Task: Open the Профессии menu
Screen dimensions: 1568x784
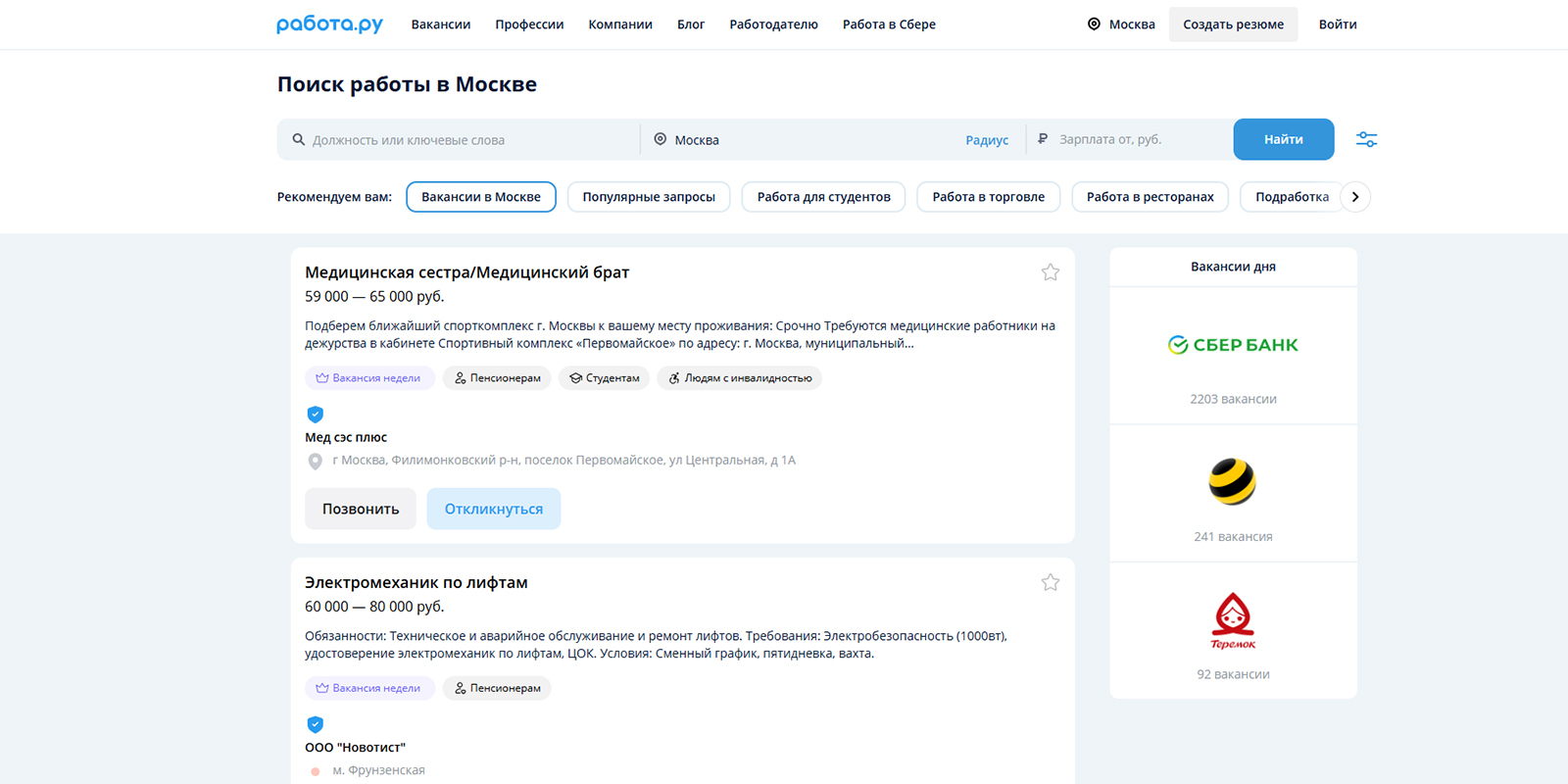Action: pyautogui.click(x=529, y=24)
